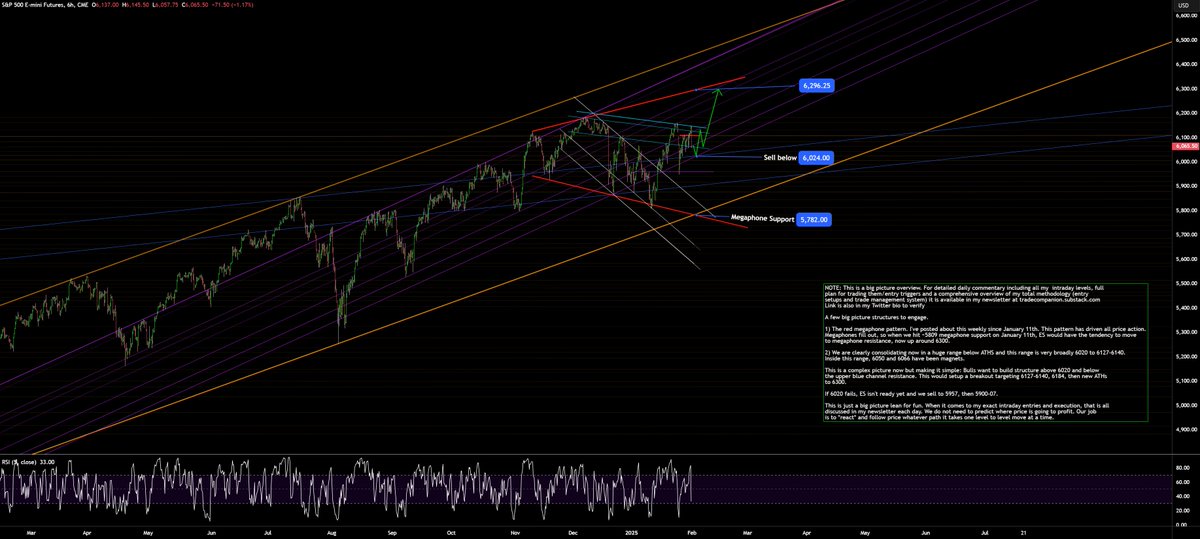Click the 80.00 level on RSI axis
Viewport: 1200px width, 539px height.
click(1181, 467)
